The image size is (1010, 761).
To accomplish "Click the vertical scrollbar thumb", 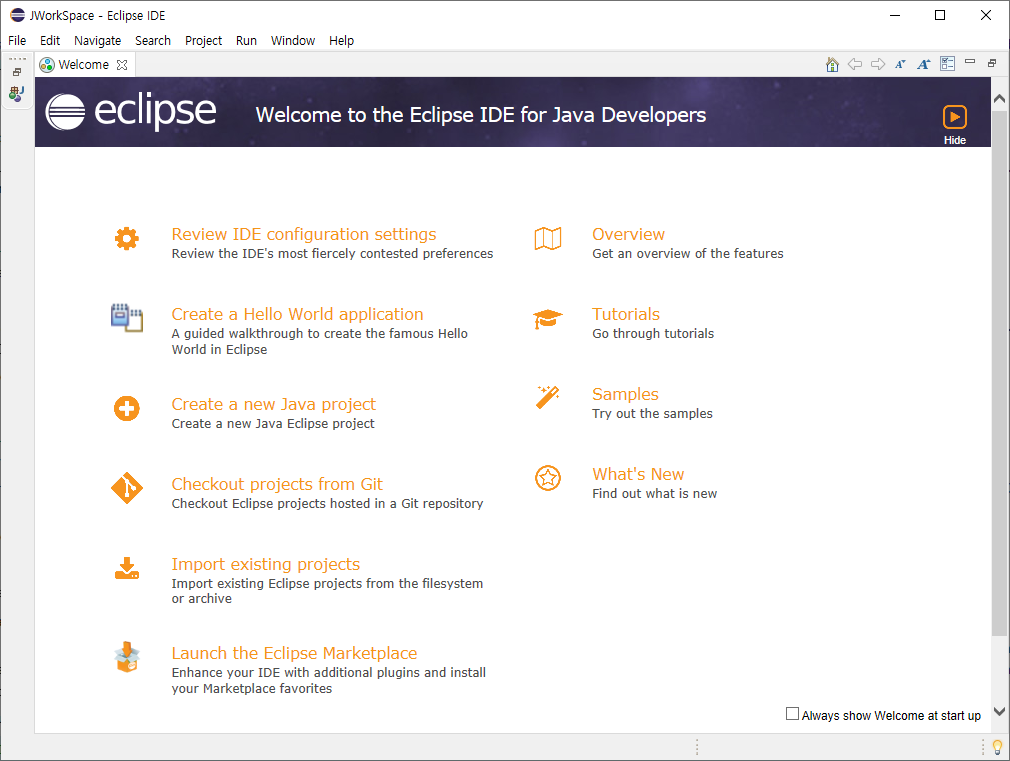I will (x=1000, y=374).
